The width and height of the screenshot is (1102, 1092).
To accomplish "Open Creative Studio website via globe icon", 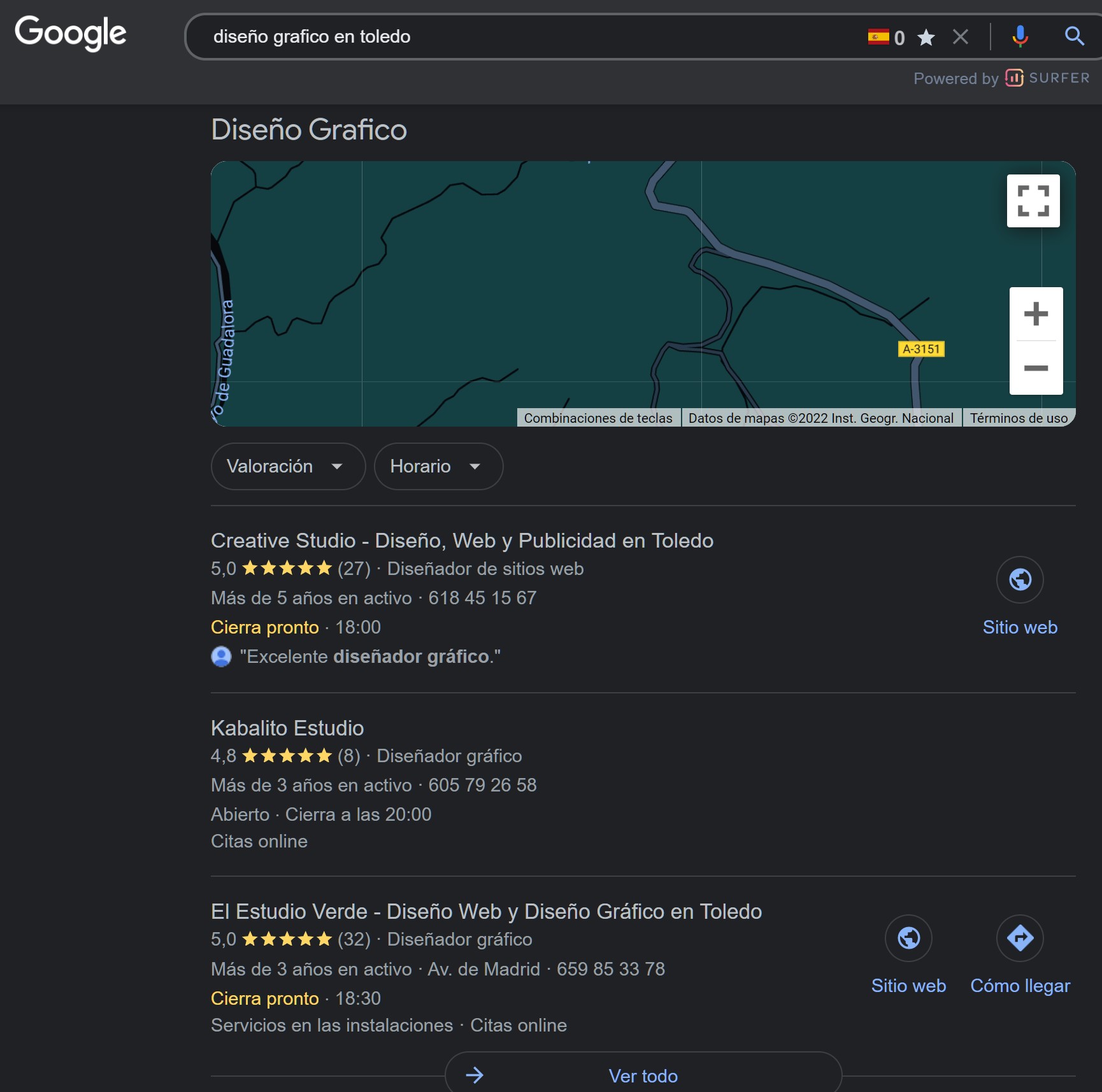I will point(1020,579).
